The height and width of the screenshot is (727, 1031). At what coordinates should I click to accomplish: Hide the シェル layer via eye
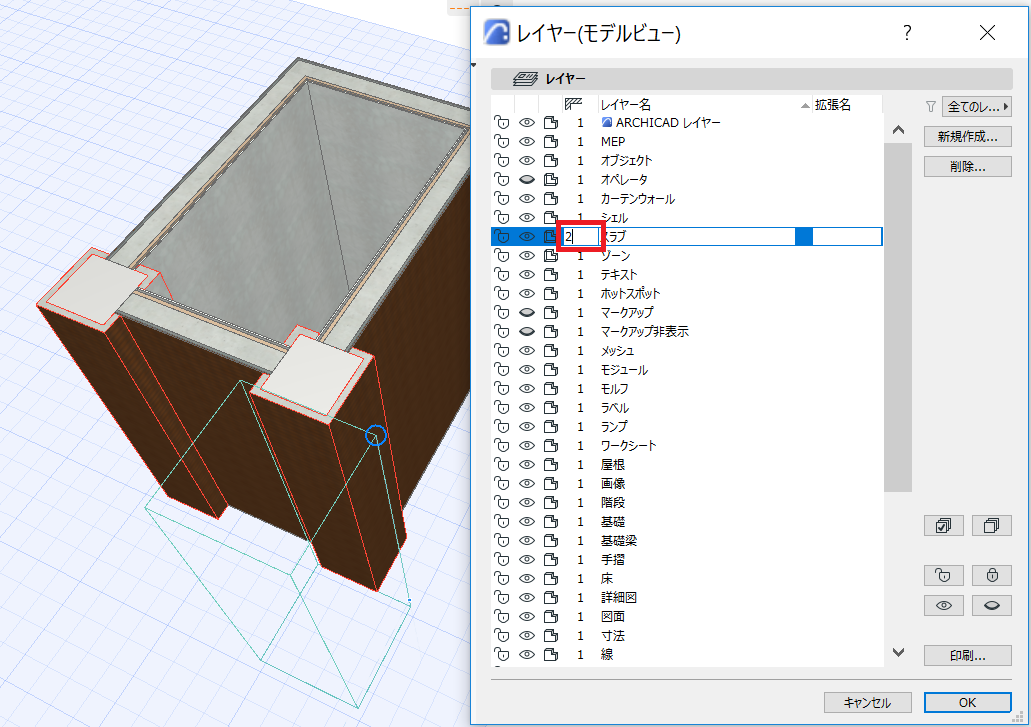pos(527,218)
